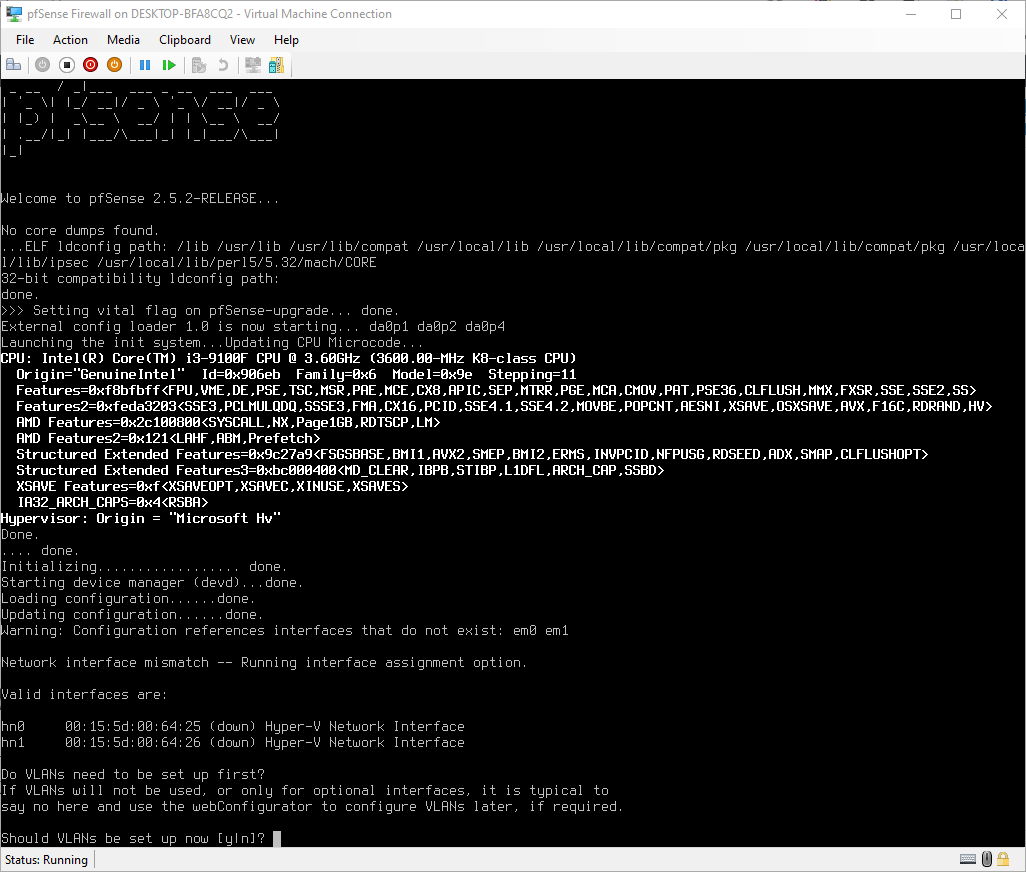Maximize the Virtual Machine Connection window
The height and width of the screenshot is (872, 1026).
pyautogui.click(x=956, y=14)
